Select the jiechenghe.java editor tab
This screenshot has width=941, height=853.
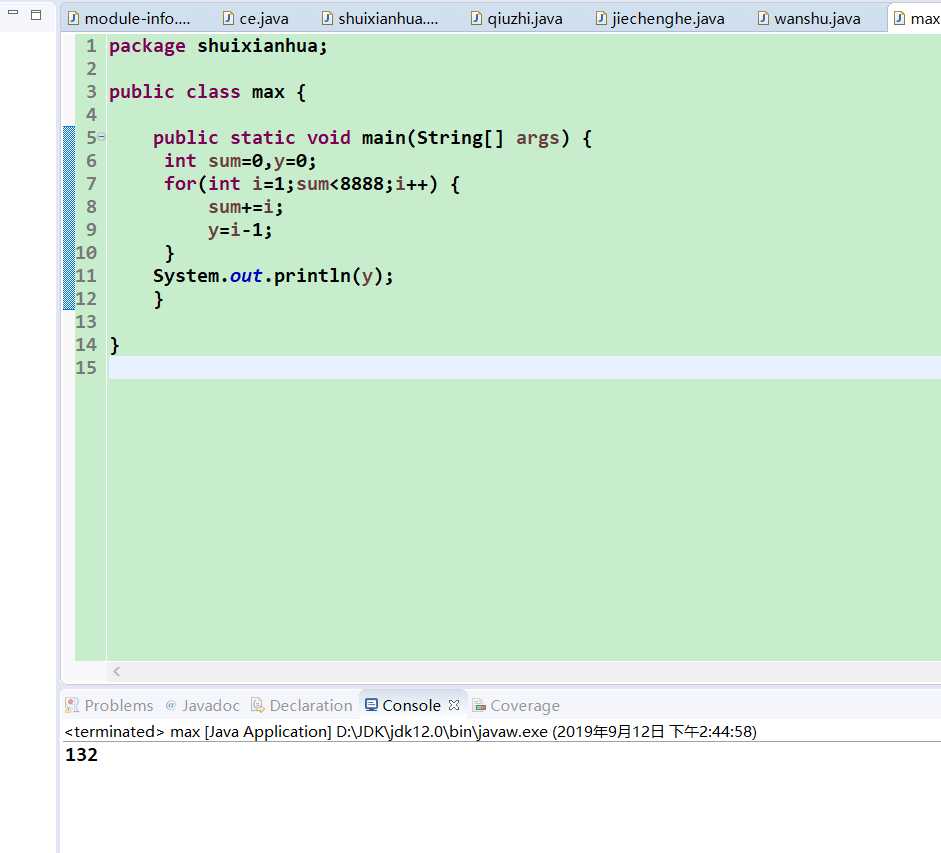point(660,19)
